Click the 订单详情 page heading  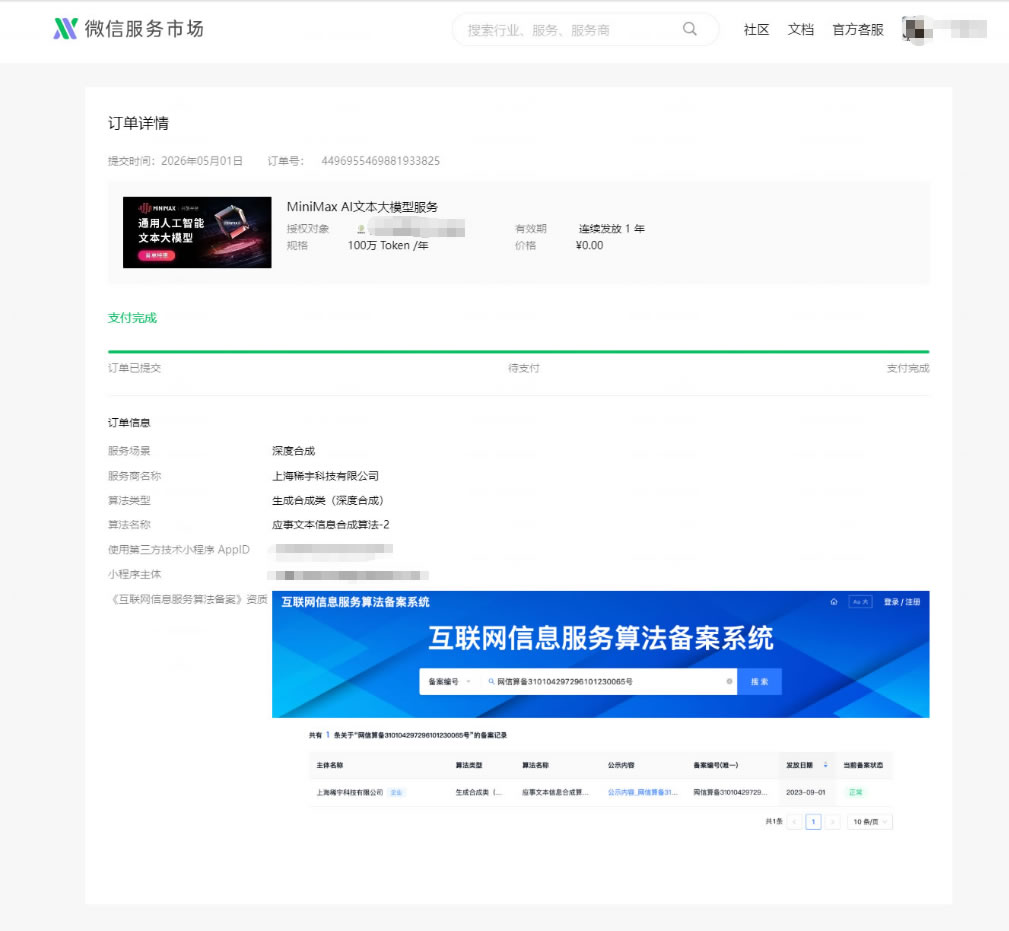click(x=138, y=124)
